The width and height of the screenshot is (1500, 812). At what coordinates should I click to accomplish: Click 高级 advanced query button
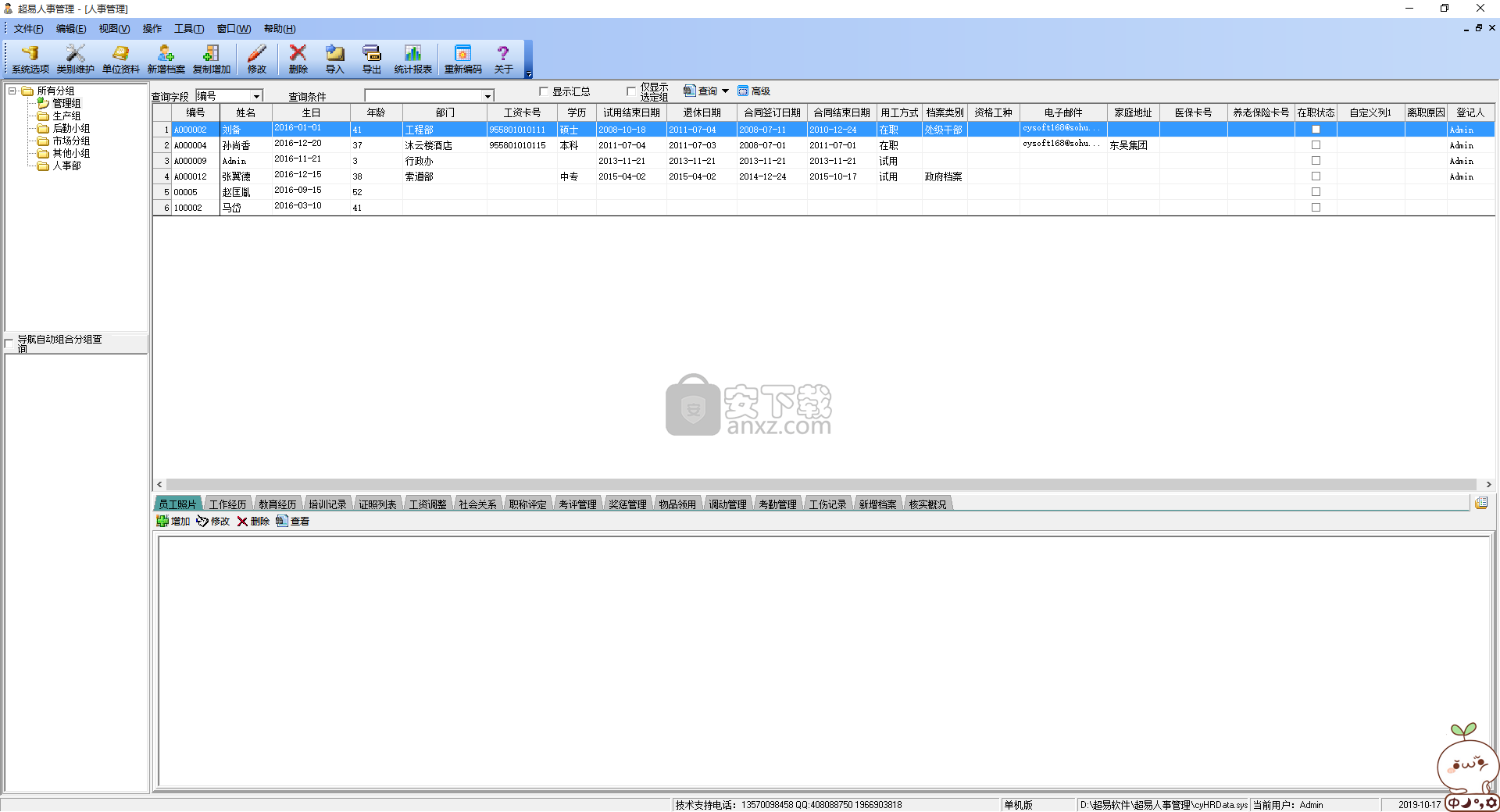click(754, 91)
